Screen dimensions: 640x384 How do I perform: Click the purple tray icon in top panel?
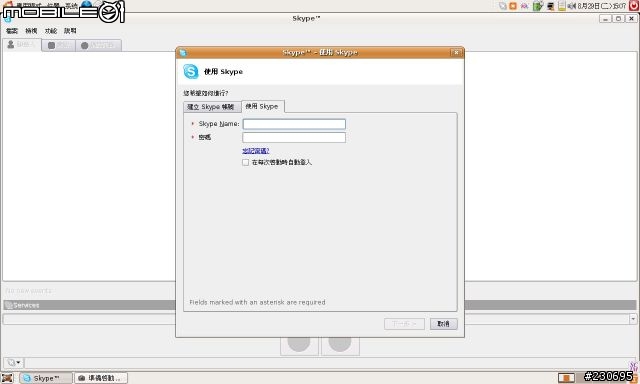pos(524,6)
